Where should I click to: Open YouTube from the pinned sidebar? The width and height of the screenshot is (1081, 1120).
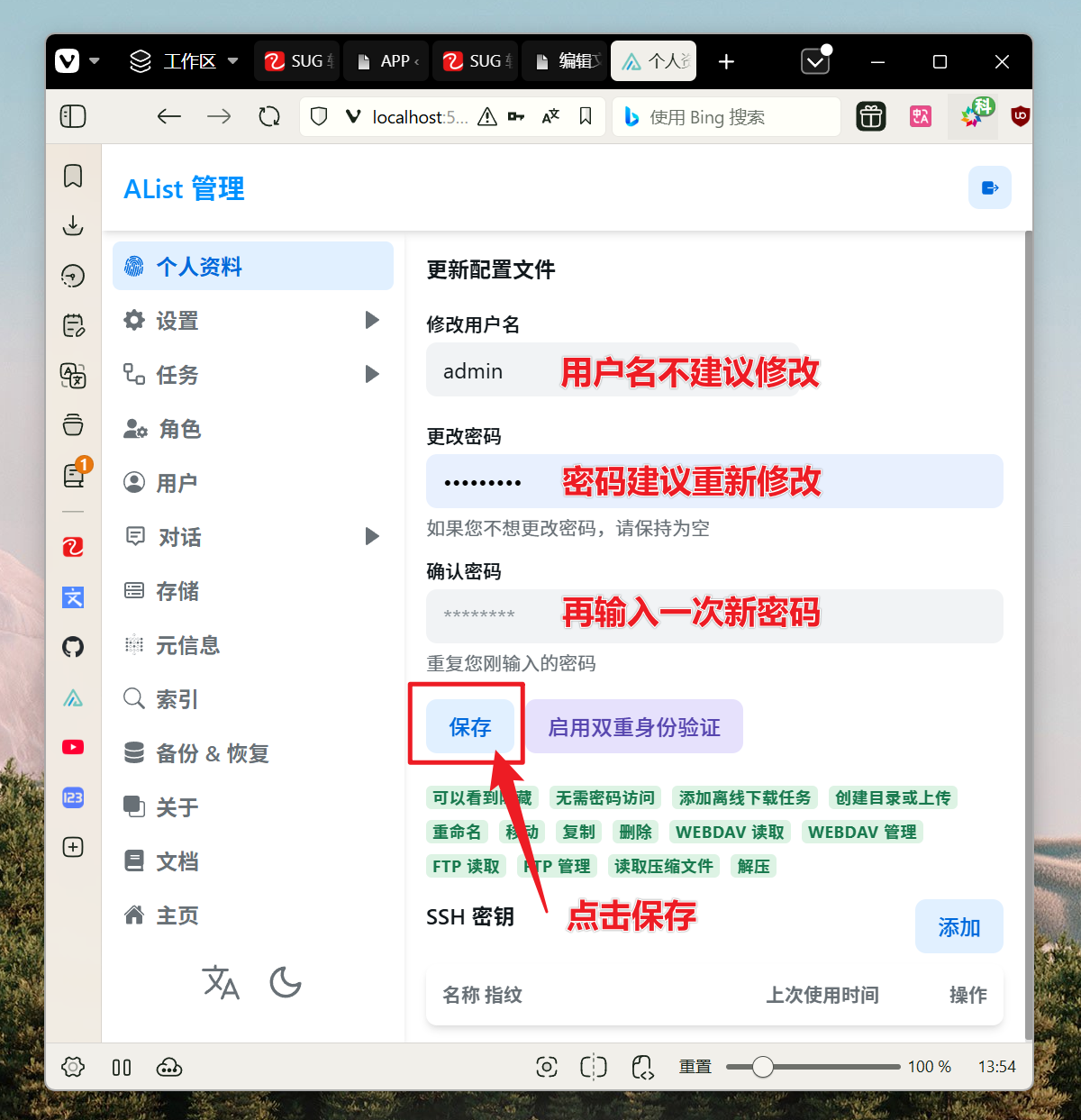click(x=72, y=747)
